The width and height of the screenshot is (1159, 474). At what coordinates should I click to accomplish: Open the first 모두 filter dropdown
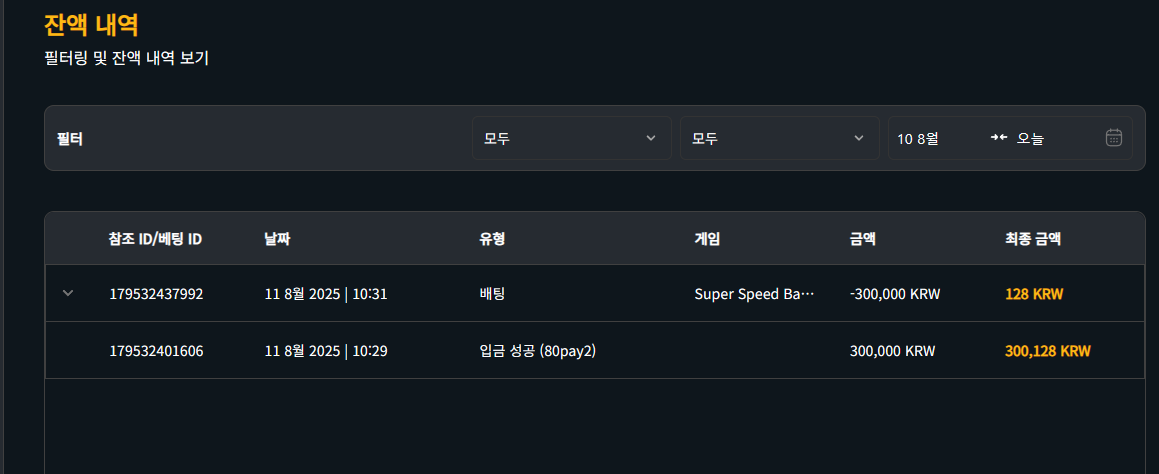[571, 138]
